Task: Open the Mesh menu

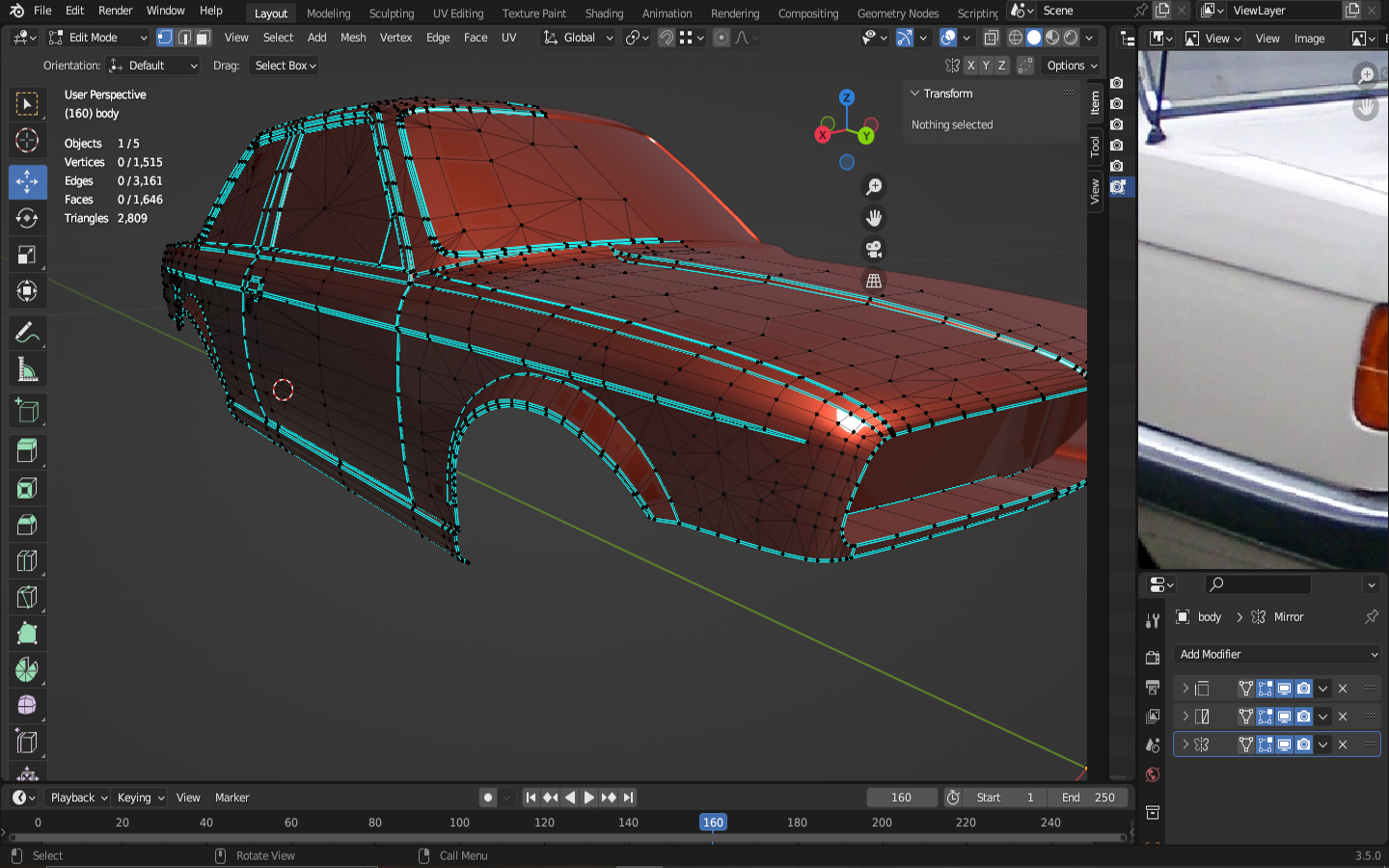Action: (353, 38)
